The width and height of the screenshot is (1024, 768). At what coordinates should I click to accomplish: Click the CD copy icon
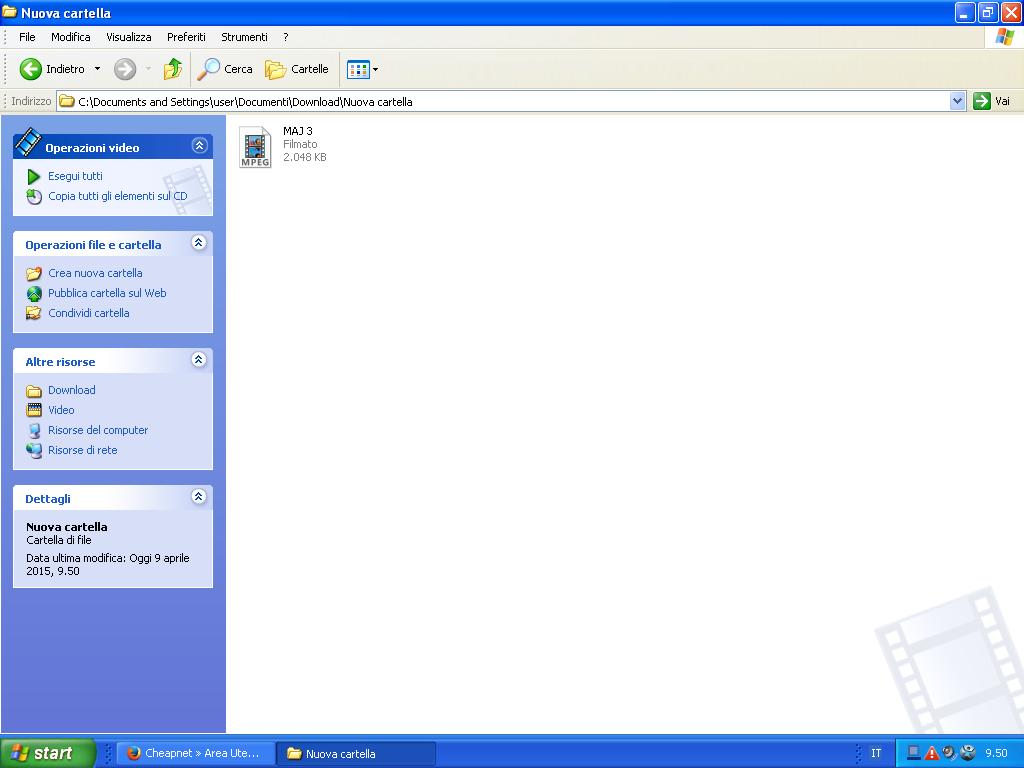tap(34, 196)
